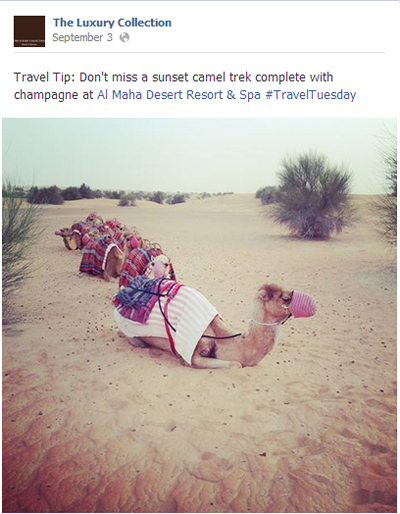Open the September 3 post timestamp
Viewport: 400px width, 514px height.
pos(82,37)
